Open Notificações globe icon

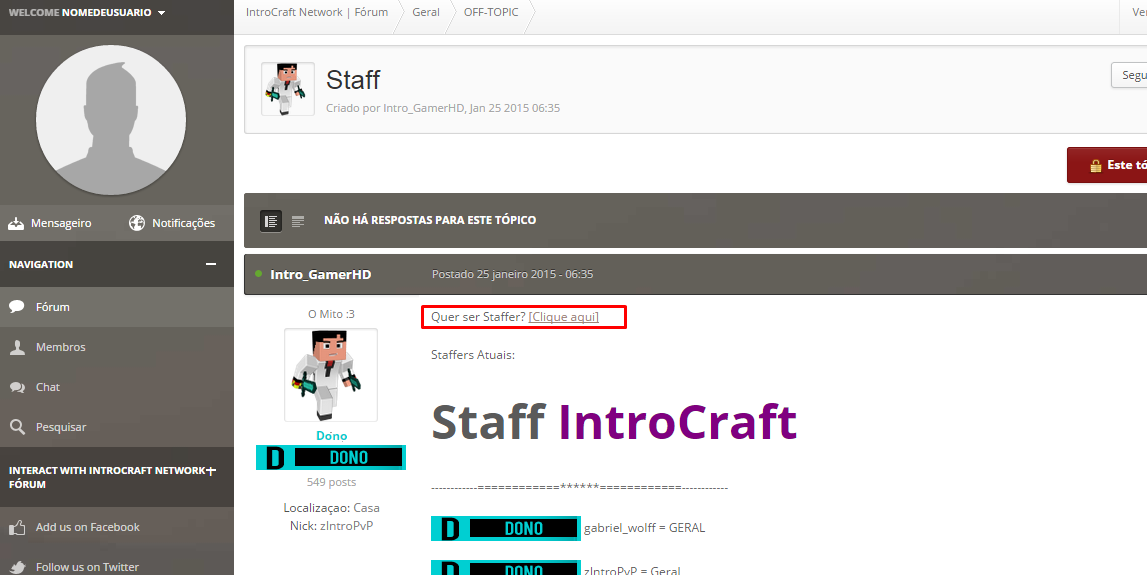click(x=137, y=223)
